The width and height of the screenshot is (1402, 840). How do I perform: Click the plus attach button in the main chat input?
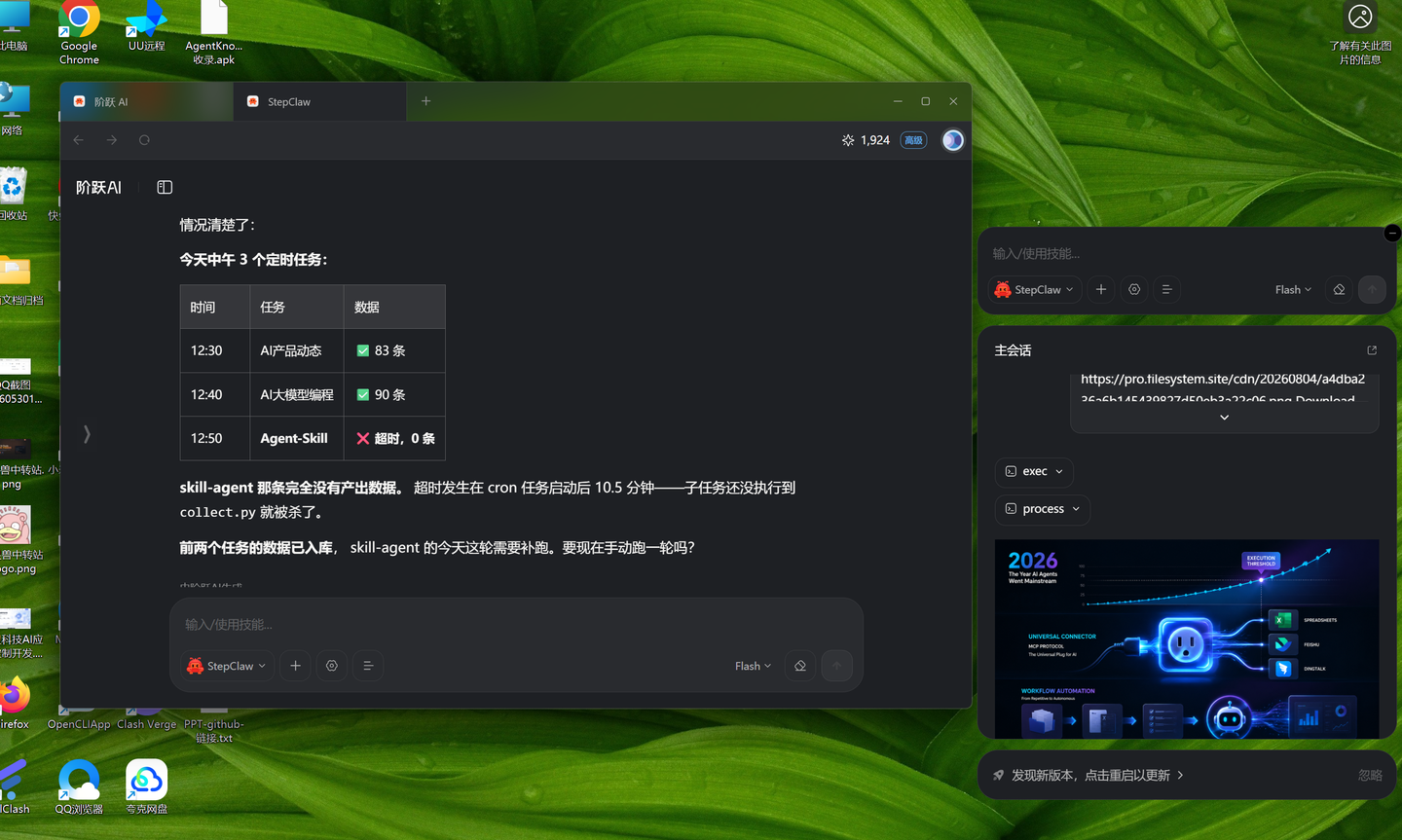click(x=296, y=666)
